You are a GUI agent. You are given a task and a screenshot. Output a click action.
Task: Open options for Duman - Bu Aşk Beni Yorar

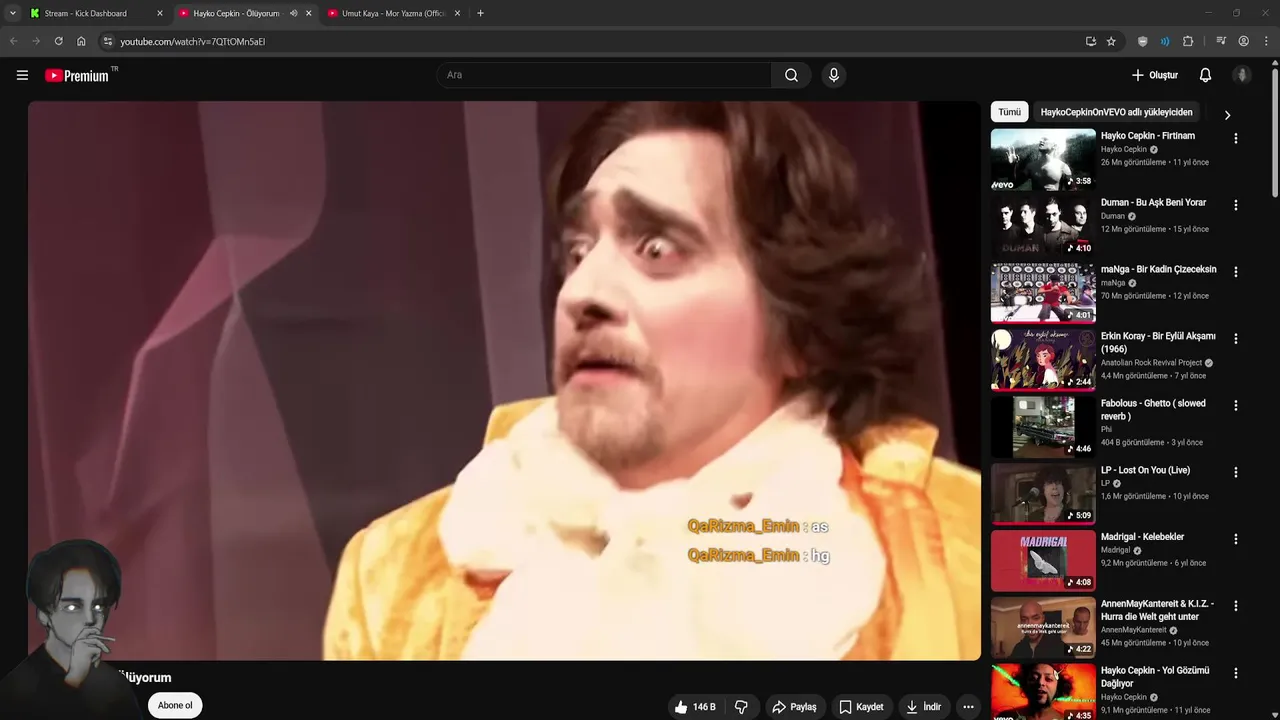click(1236, 205)
